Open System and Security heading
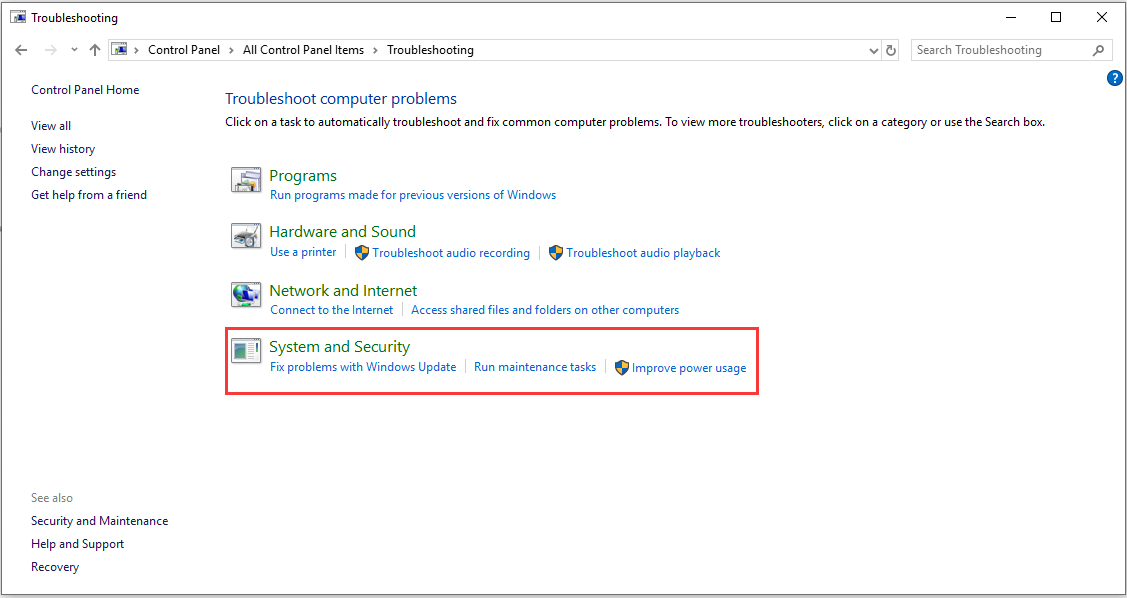Screen dimensions: 1127x598 pos(340,347)
